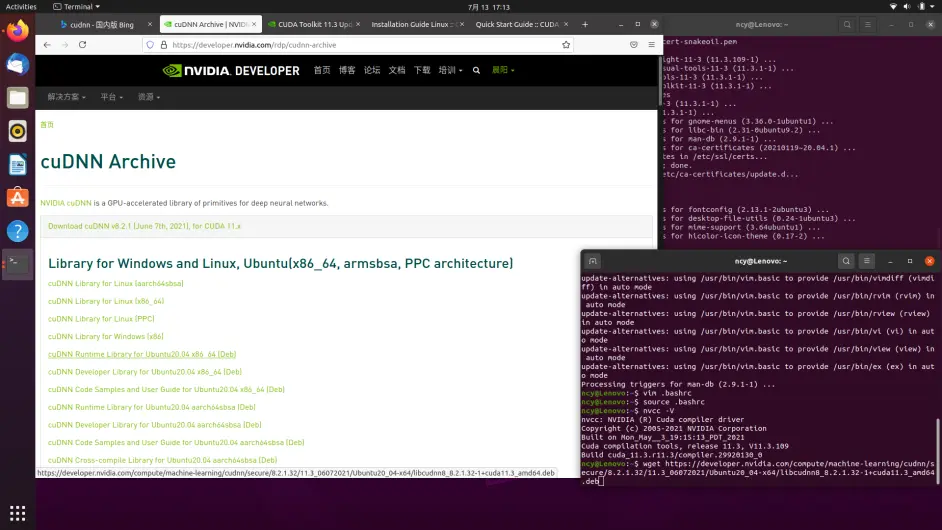Open 论坛 in NVIDIA nav
The image size is (942, 530).
pos(372,70)
